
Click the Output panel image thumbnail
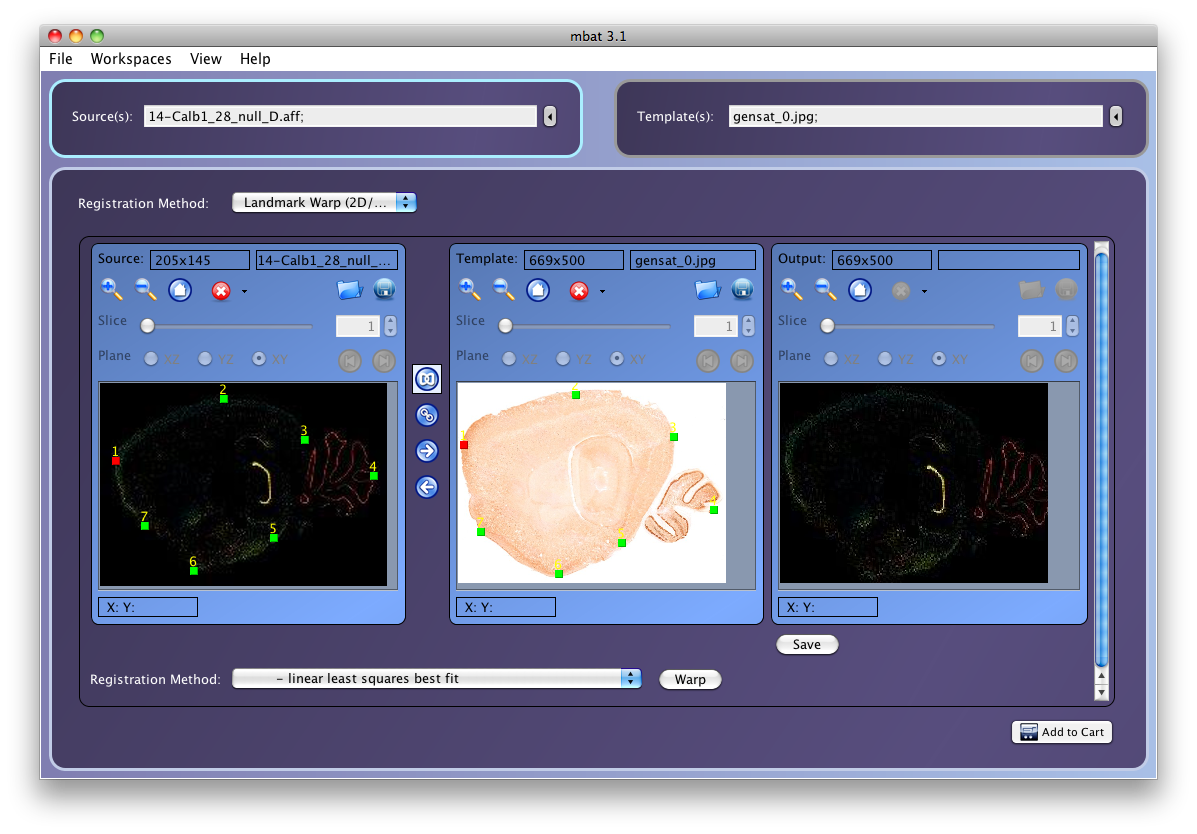tap(914, 483)
